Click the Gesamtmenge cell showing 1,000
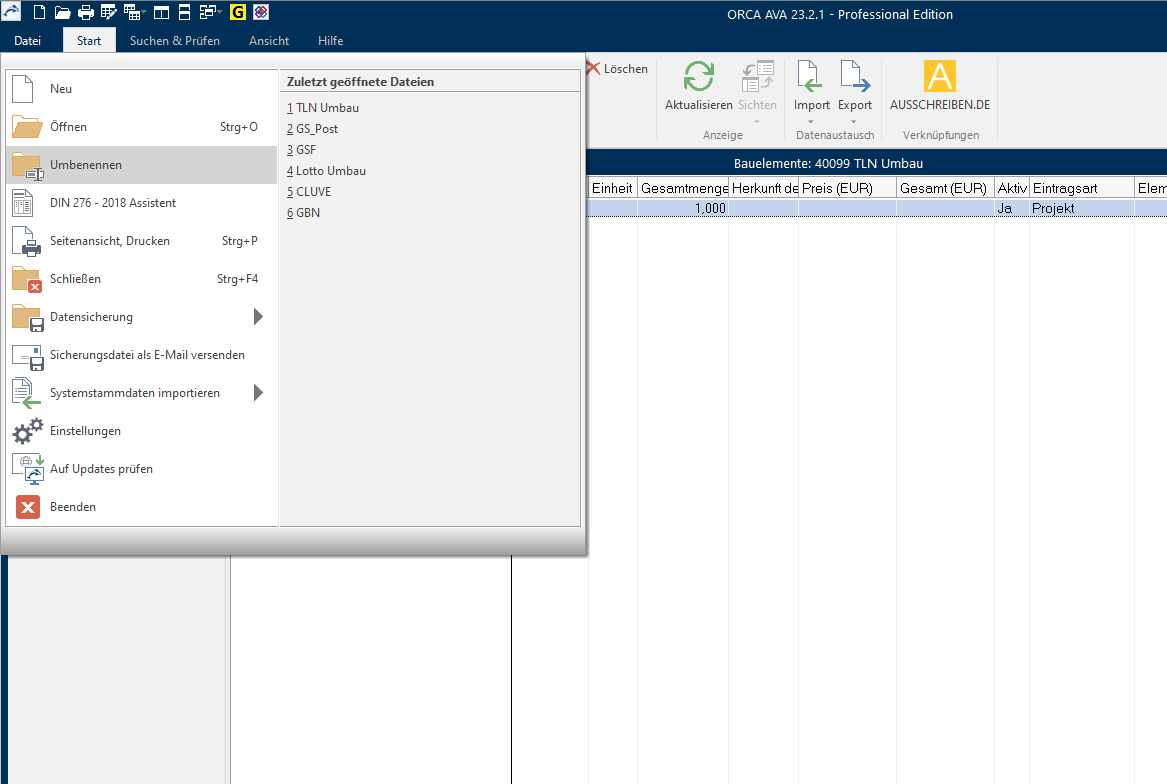This screenshot has width=1167, height=784. (x=683, y=208)
